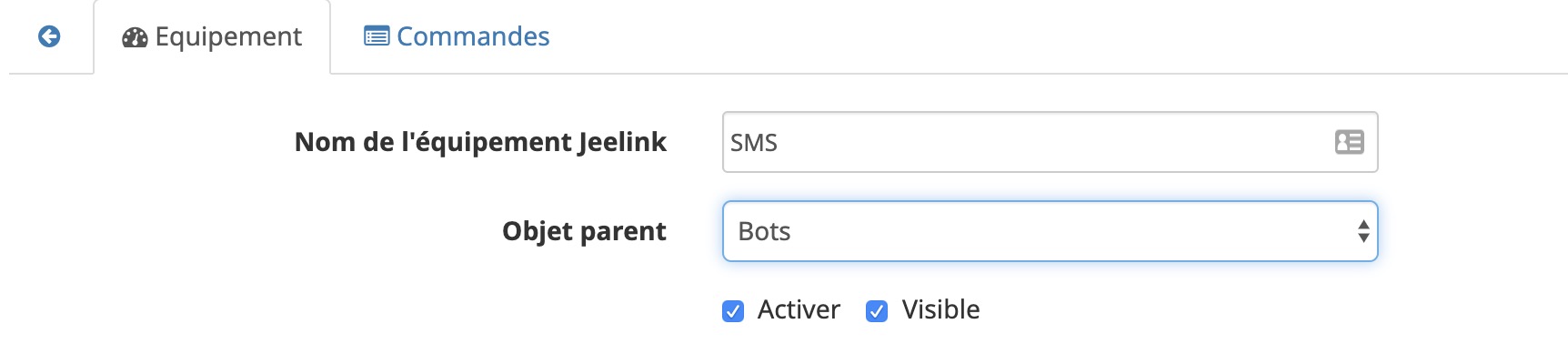Click the Activer label text
Screen dimensions: 1568x344
point(799,310)
